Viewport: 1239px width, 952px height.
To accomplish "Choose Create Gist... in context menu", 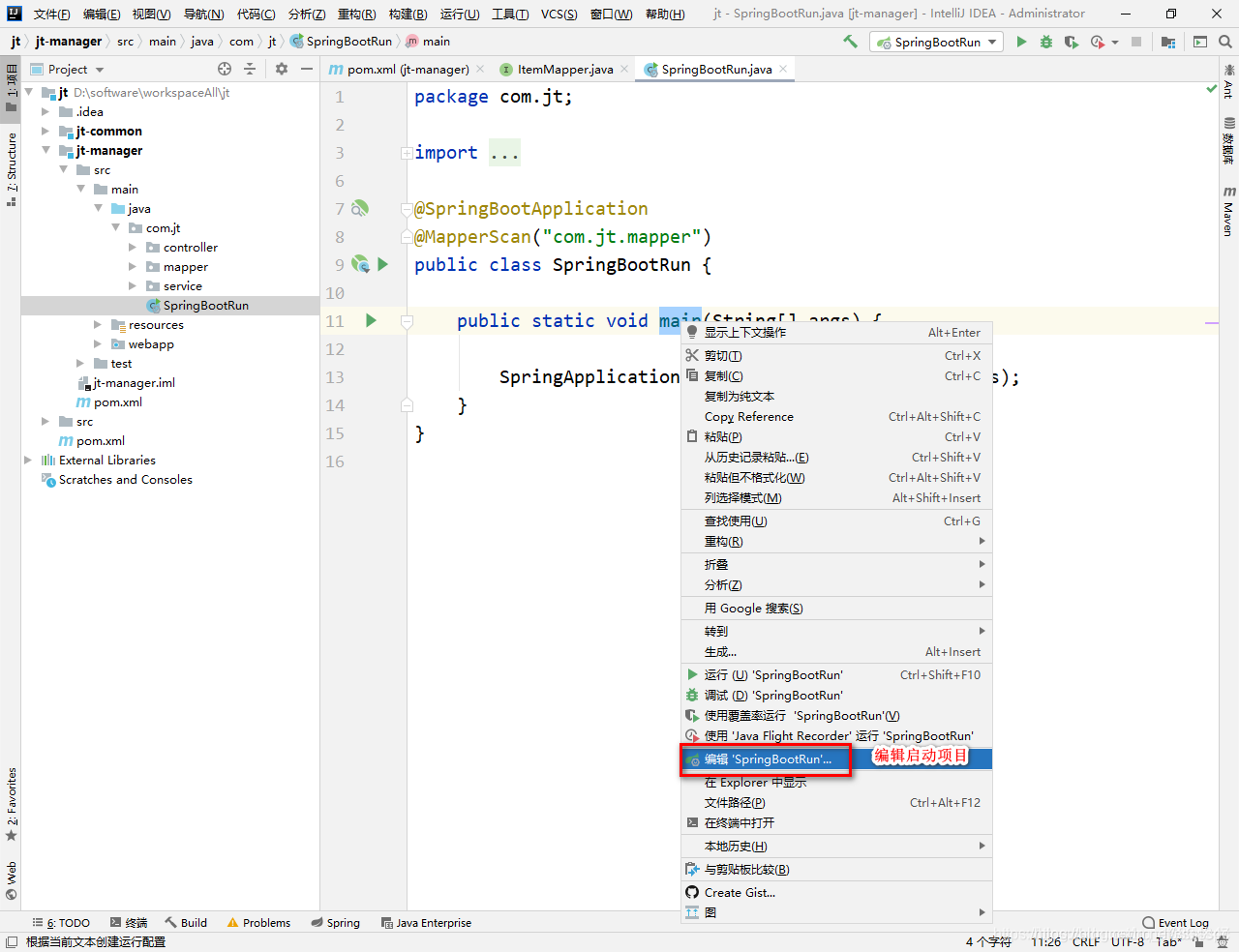I will (x=836, y=892).
